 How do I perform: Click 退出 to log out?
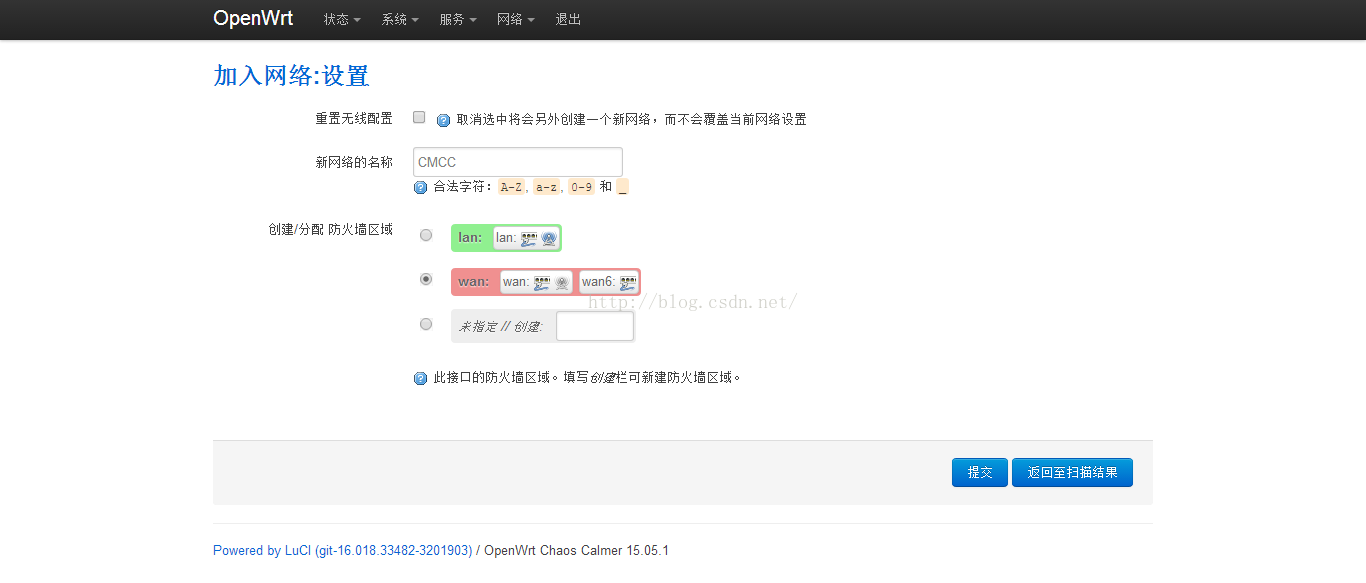(x=568, y=19)
